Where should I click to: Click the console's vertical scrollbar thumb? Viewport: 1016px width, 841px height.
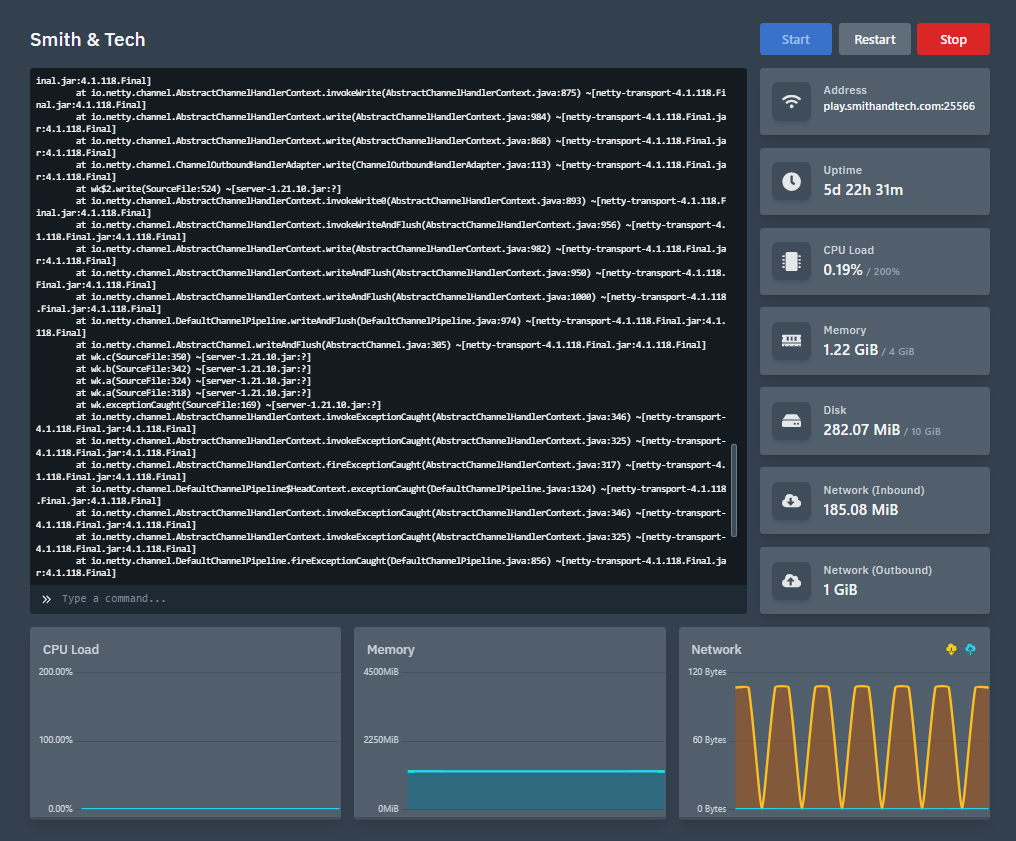[x=735, y=490]
